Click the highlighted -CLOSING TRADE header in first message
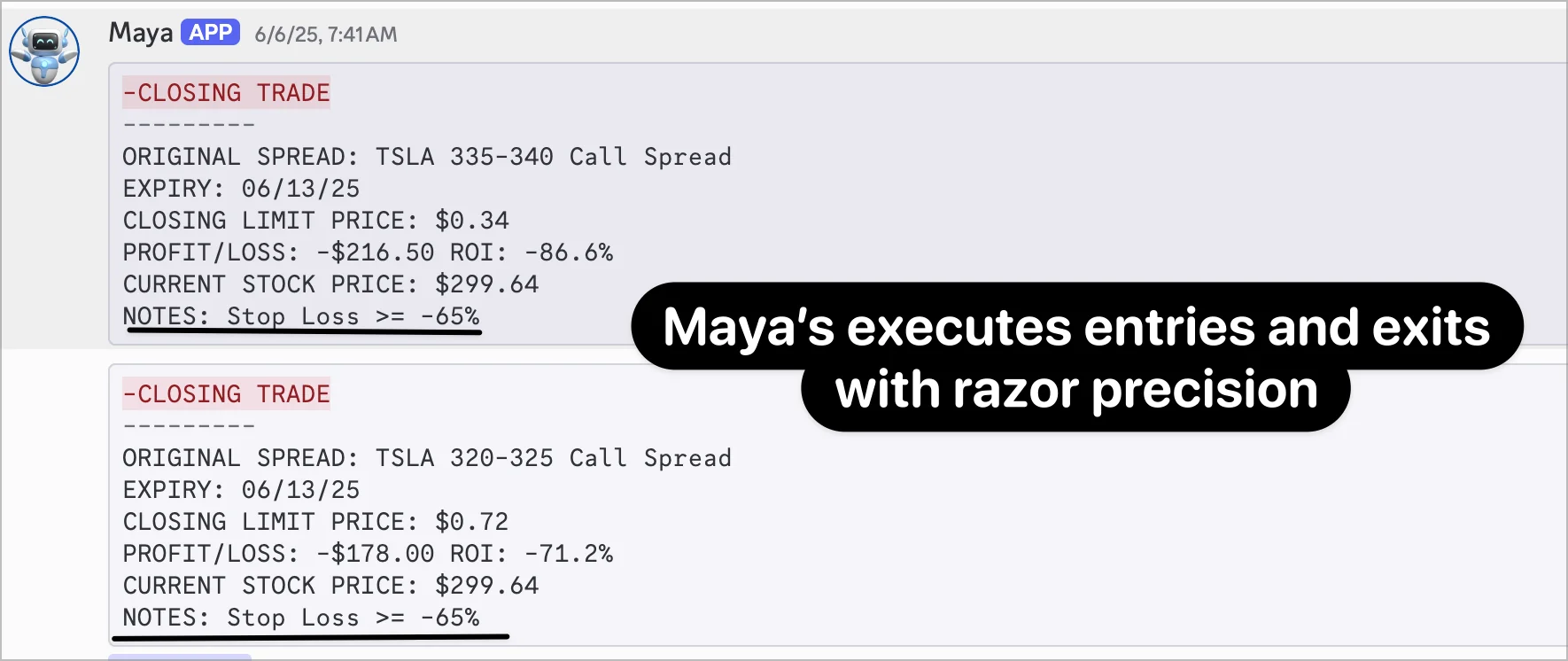 click(x=225, y=92)
